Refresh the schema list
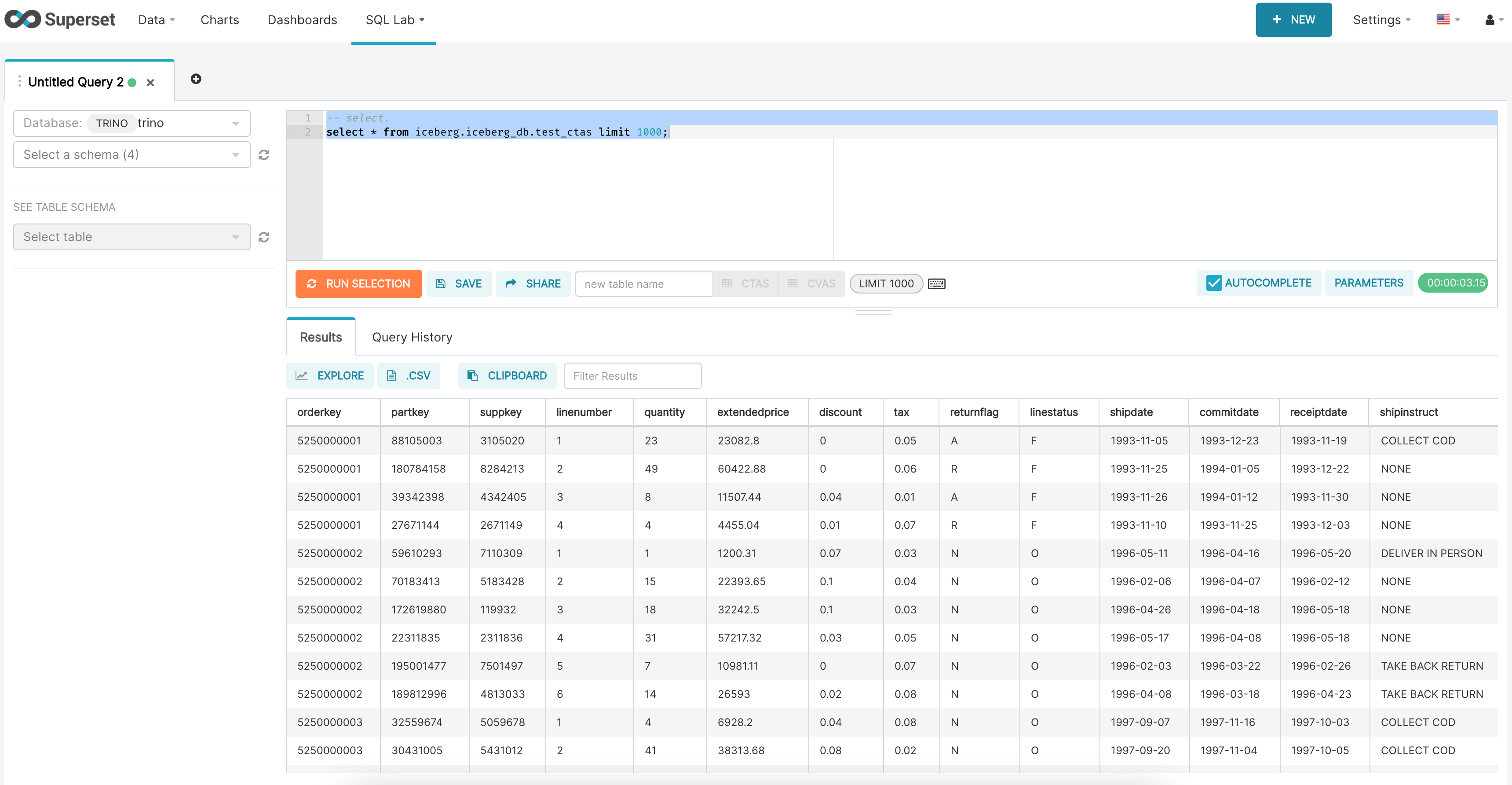 coord(263,154)
